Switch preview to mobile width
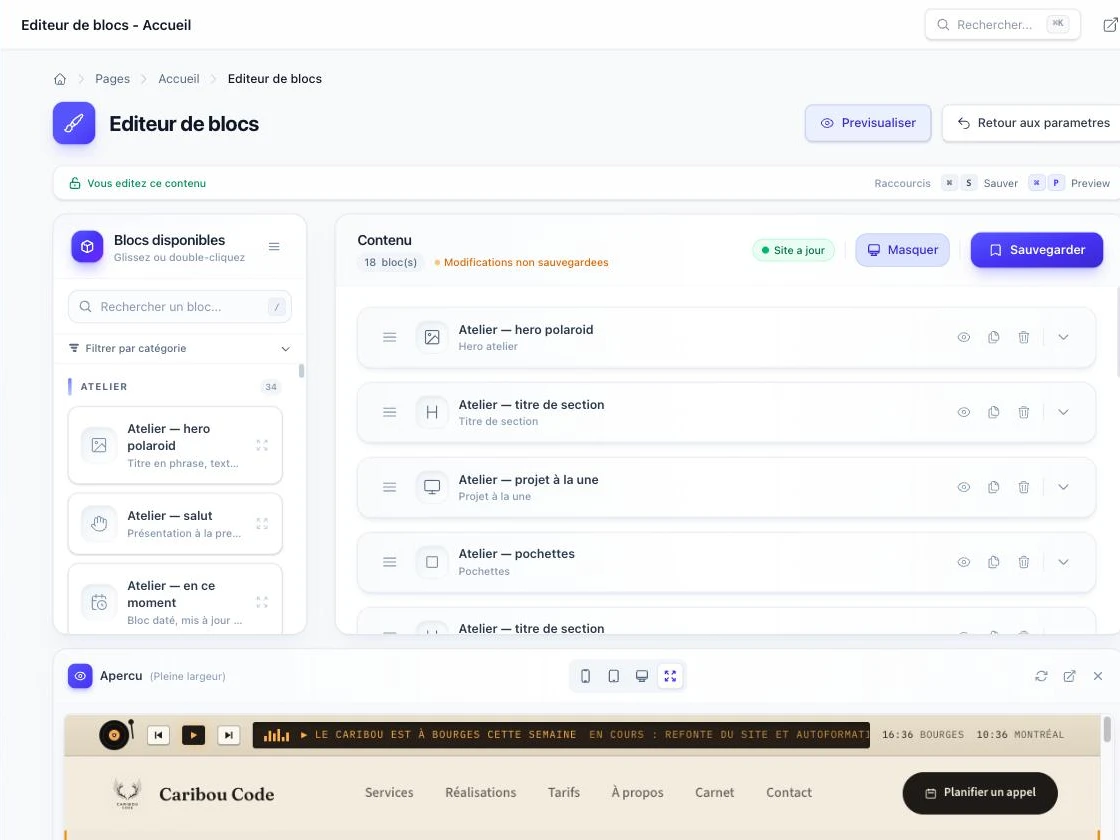The image size is (1120, 840). [585, 676]
